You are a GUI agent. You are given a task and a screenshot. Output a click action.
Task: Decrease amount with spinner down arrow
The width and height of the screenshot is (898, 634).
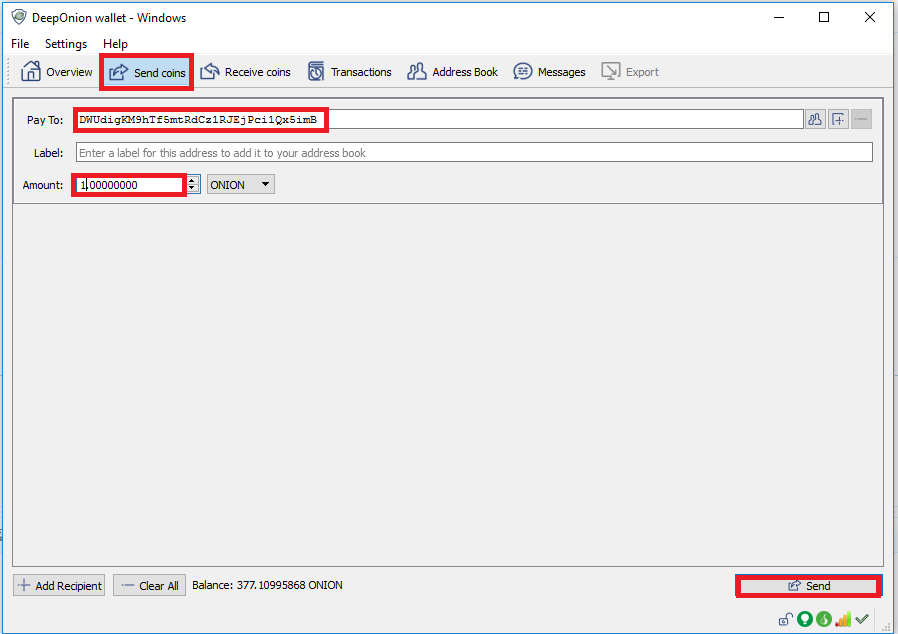click(x=193, y=189)
